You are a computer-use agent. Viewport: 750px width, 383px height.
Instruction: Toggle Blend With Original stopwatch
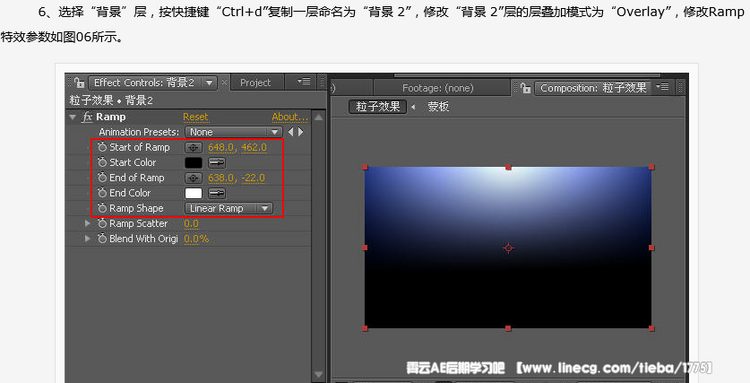pos(102,239)
